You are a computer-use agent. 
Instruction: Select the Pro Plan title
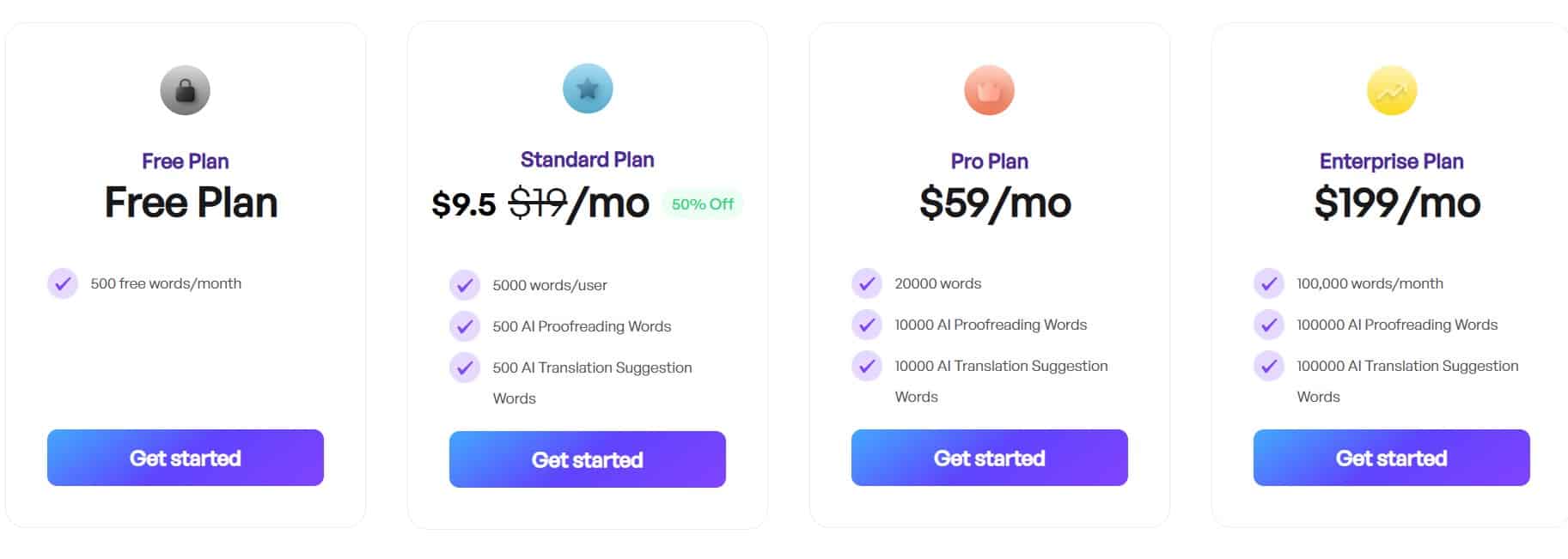click(x=989, y=161)
